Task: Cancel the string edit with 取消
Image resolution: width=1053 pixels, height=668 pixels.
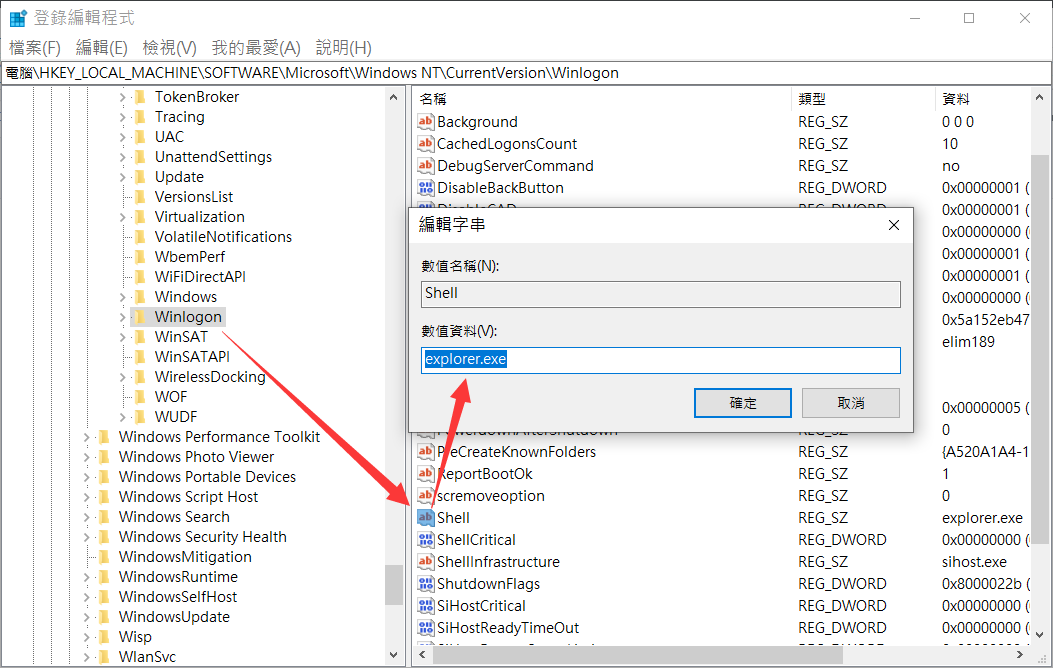Action: point(851,403)
